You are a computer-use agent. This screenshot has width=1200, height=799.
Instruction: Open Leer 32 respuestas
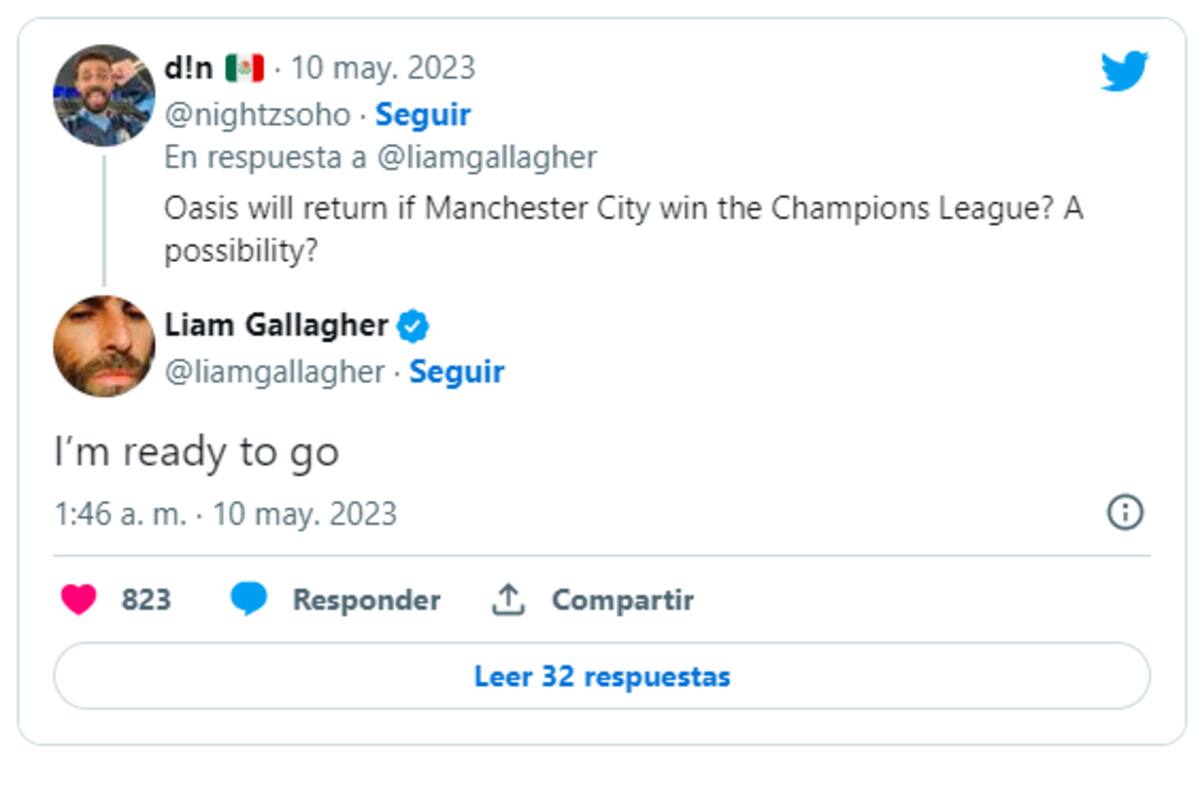pos(601,675)
